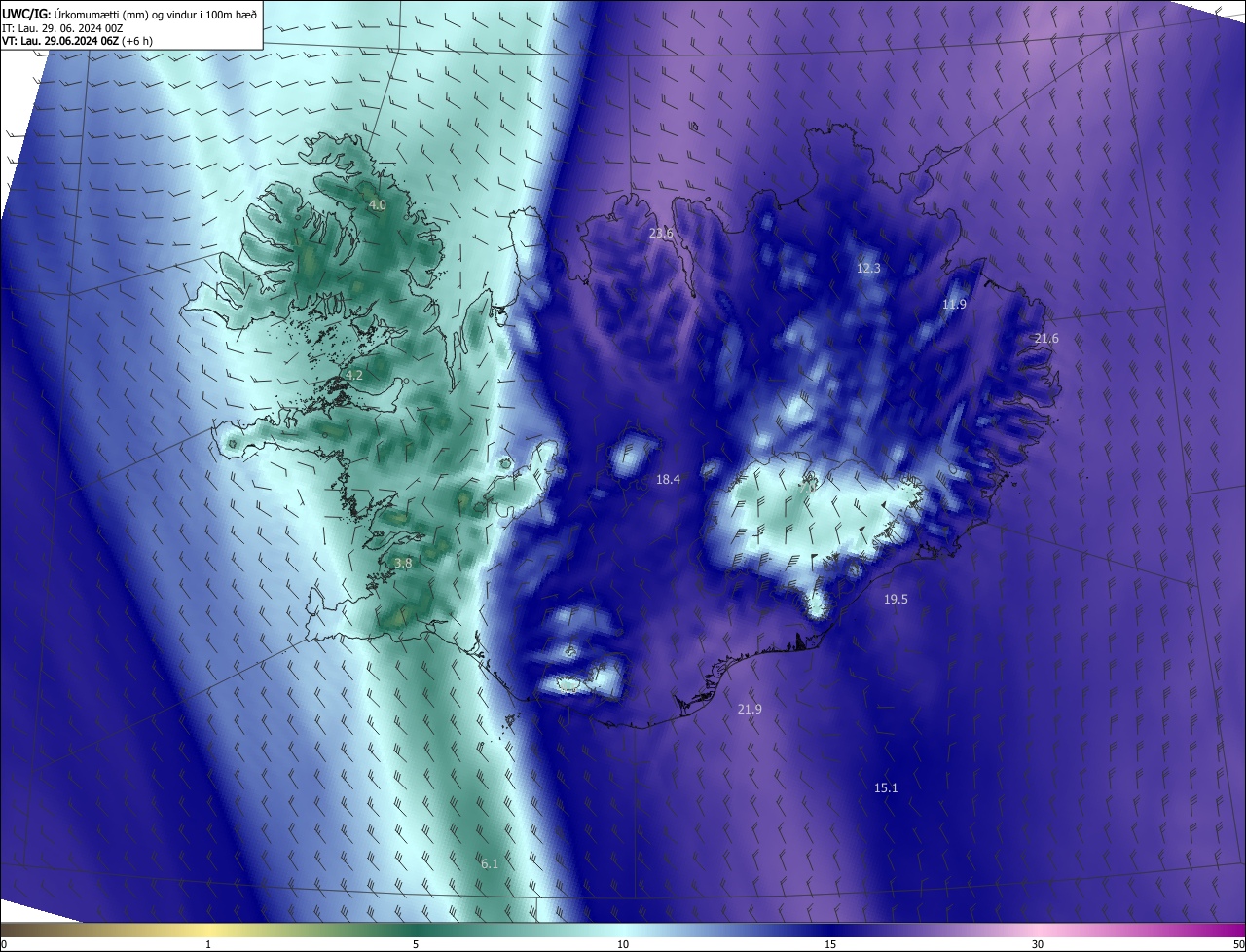Click the precipitable water colour scale bar
Screen dimensions: 1246x952
point(623,930)
